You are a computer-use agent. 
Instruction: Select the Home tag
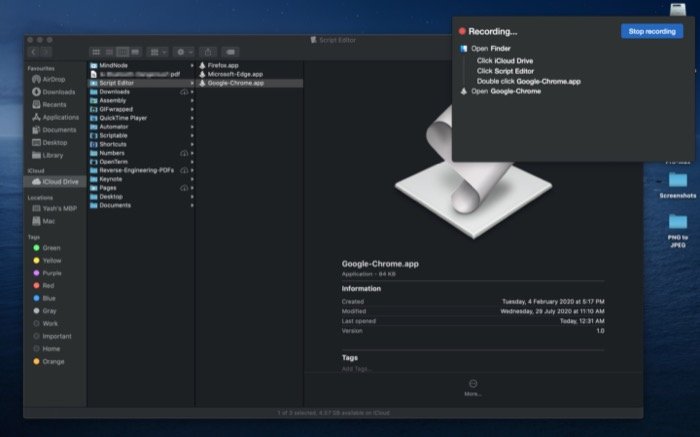coord(46,349)
